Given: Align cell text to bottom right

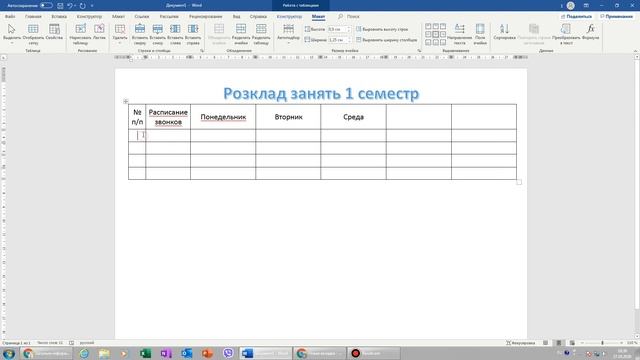Looking at the screenshot, I should (x=443, y=42).
